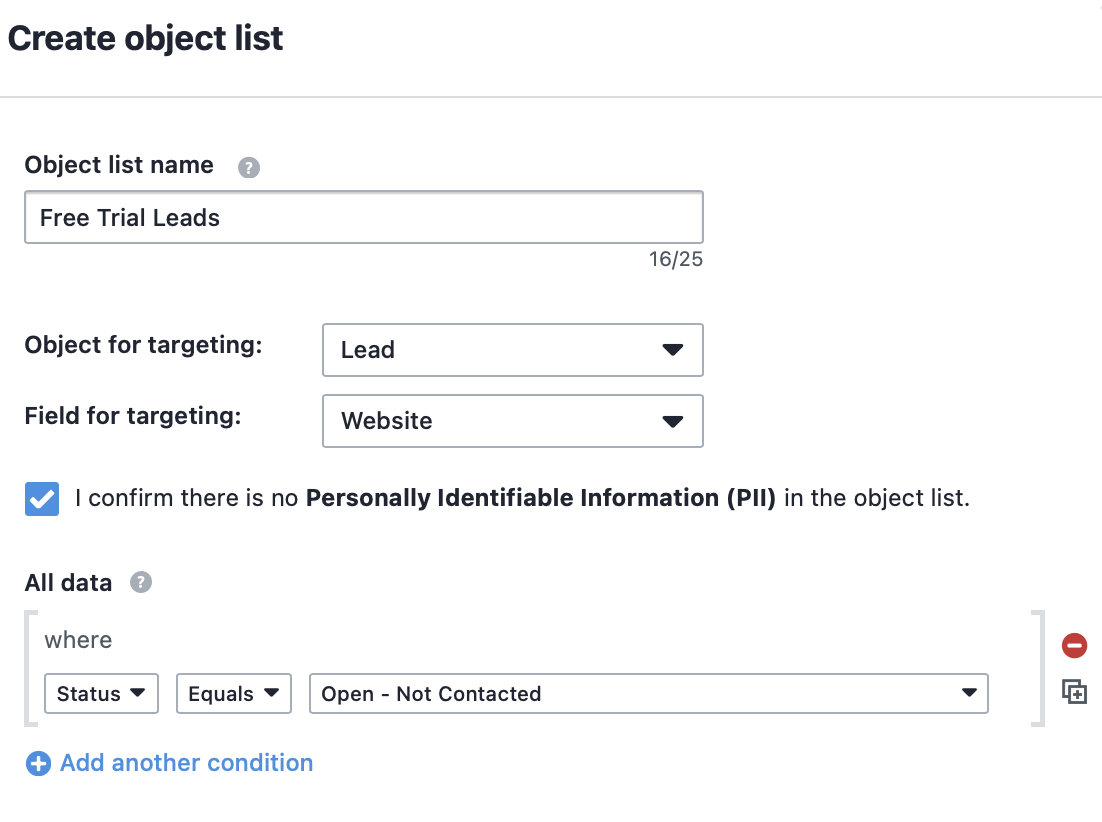
Task: Click the Object list name label
Action: pyautogui.click(x=119, y=164)
